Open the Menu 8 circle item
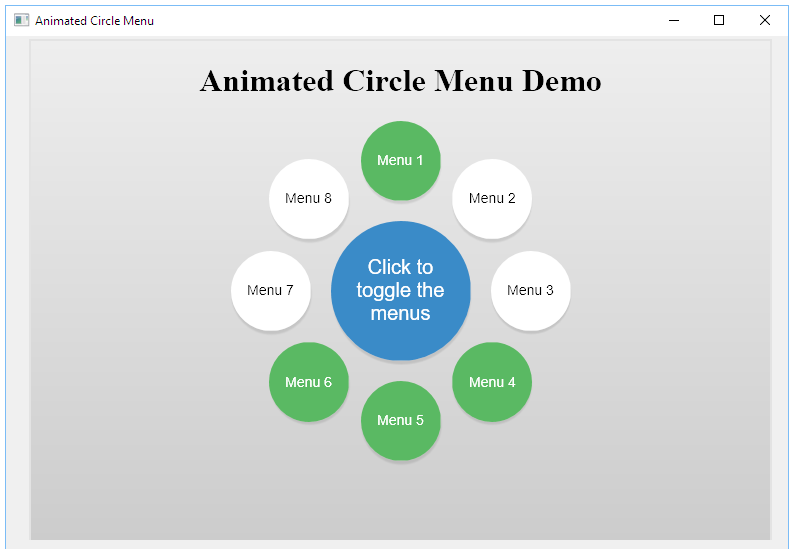The width and height of the screenshot is (796, 549). (x=308, y=198)
